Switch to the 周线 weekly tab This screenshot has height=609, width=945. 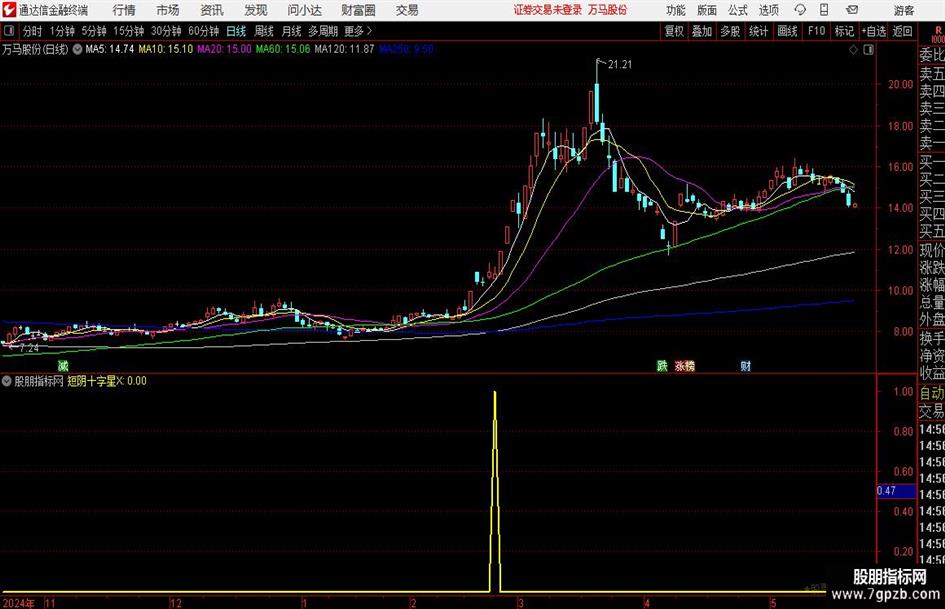tap(264, 31)
